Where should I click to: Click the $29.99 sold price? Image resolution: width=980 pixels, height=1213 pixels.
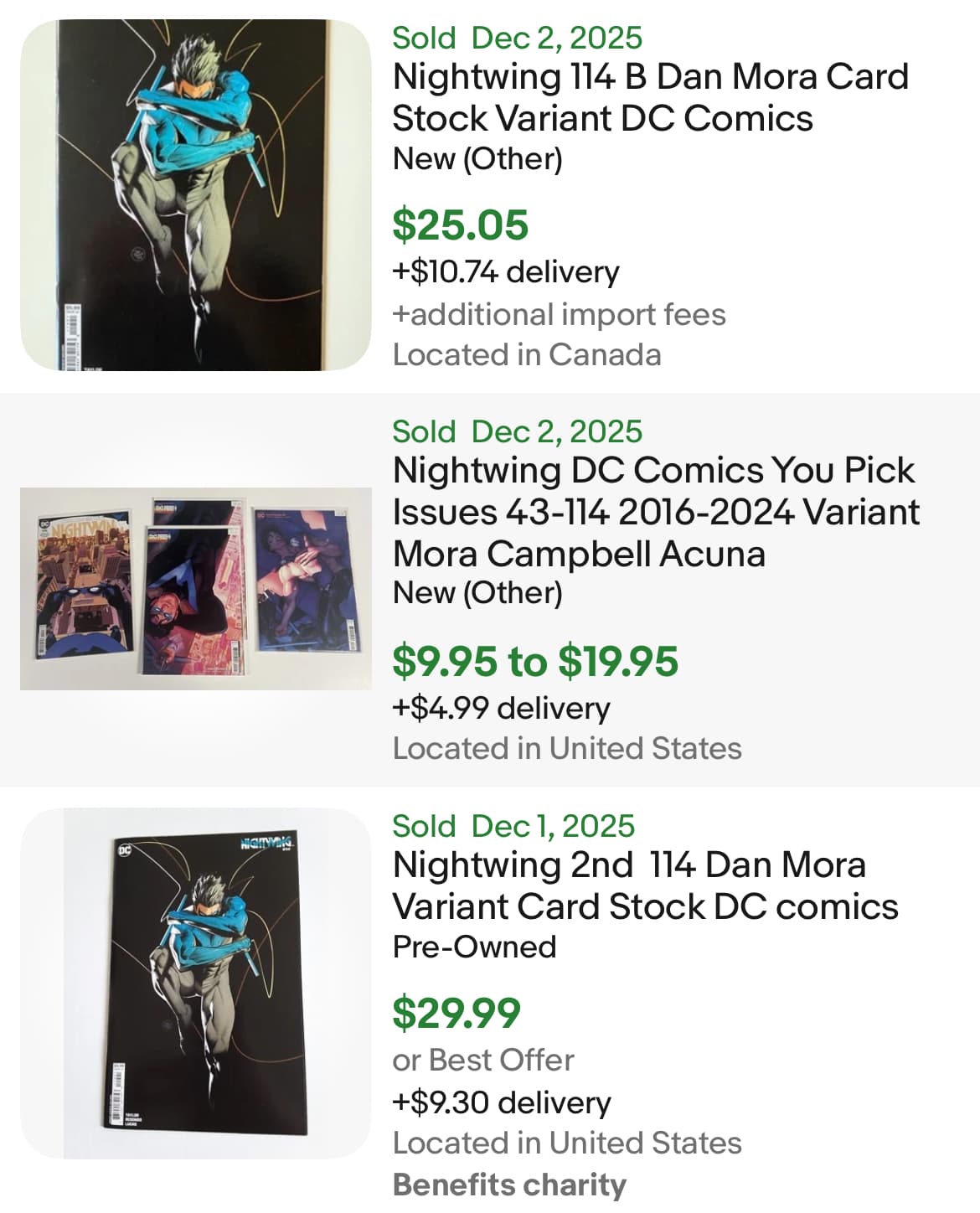[x=456, y=1013]
